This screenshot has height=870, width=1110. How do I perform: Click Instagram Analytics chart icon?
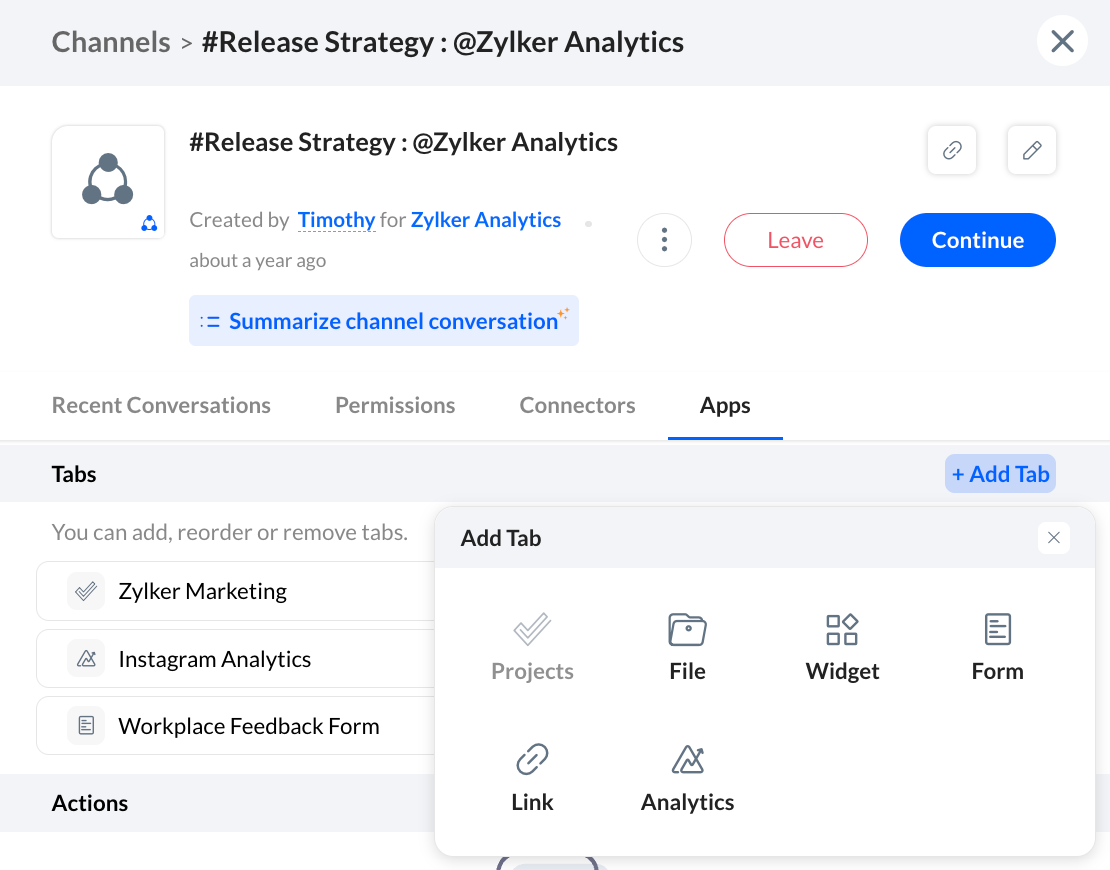point(86,658)
